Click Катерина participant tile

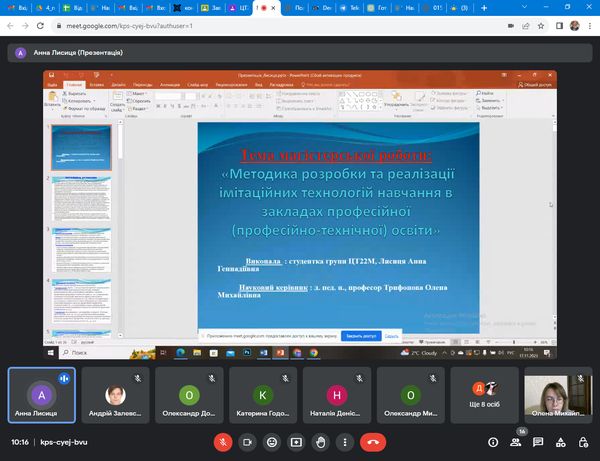click(x=263, y=394)
